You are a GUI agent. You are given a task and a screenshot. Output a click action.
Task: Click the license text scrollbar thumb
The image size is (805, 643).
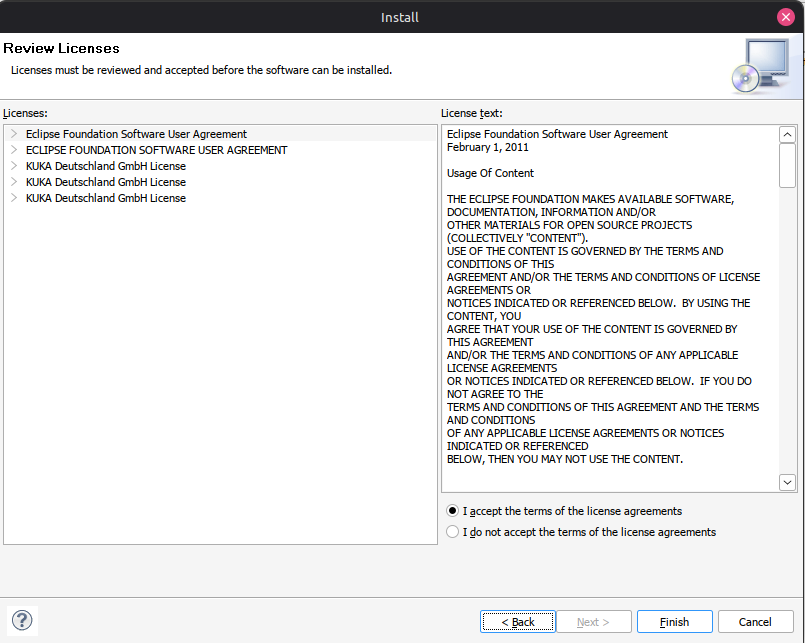[x=787, y=165]
